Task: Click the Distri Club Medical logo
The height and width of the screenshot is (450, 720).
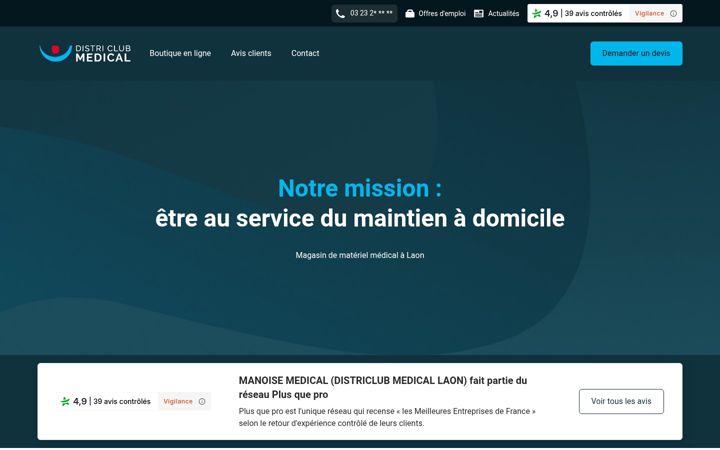Action: [85, 53]
